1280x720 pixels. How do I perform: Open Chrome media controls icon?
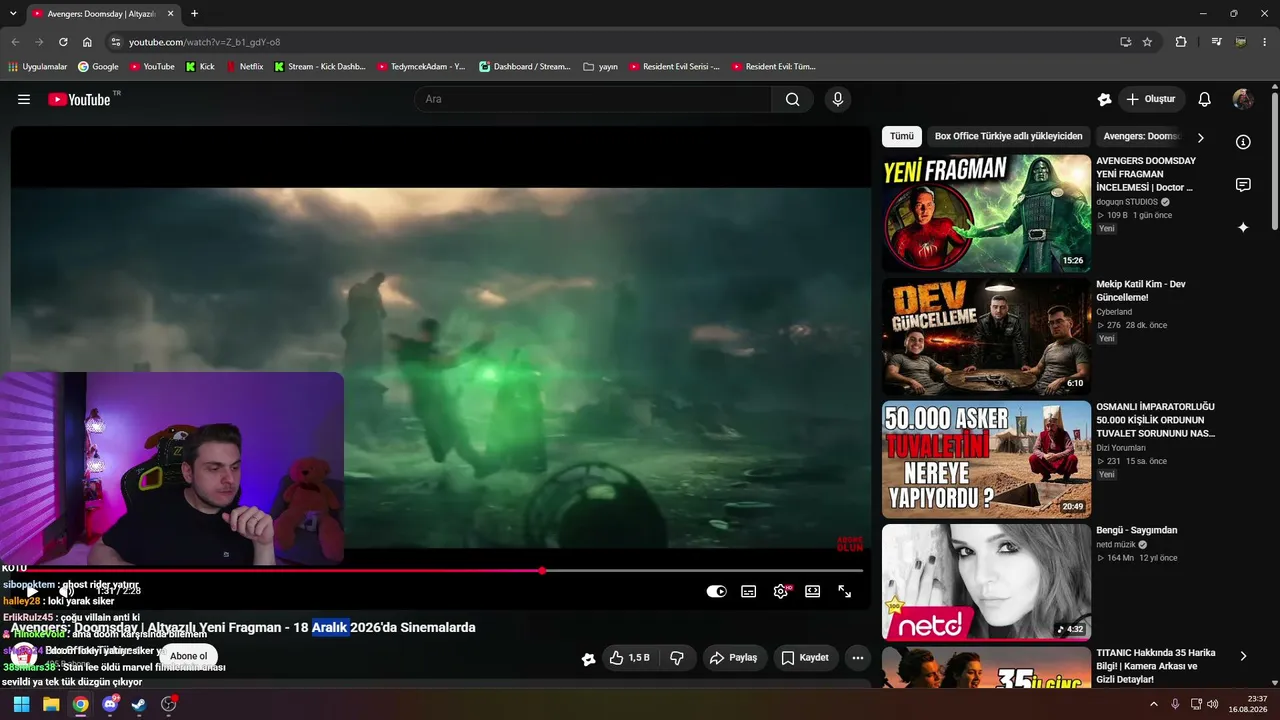(1216, 42)
